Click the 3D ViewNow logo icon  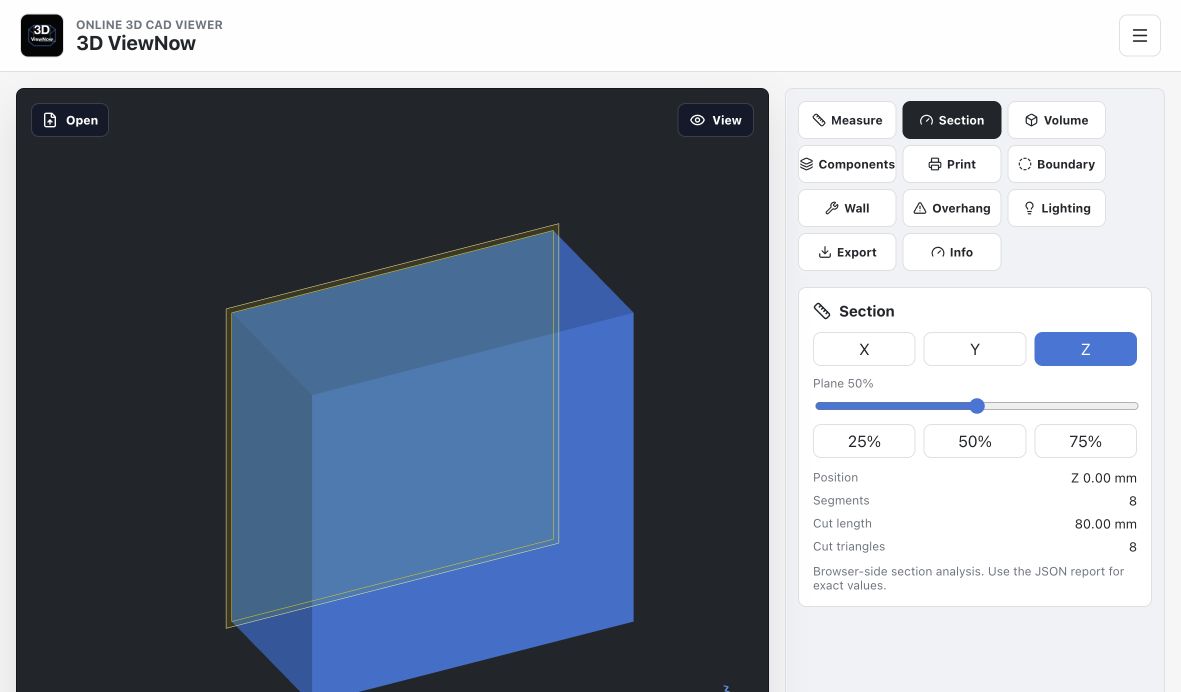click(x=41, y=35)
